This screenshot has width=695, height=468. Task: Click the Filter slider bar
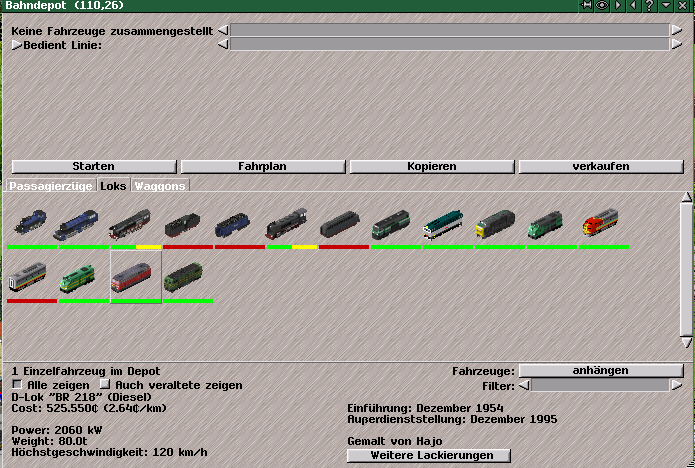tap(600, 386)
